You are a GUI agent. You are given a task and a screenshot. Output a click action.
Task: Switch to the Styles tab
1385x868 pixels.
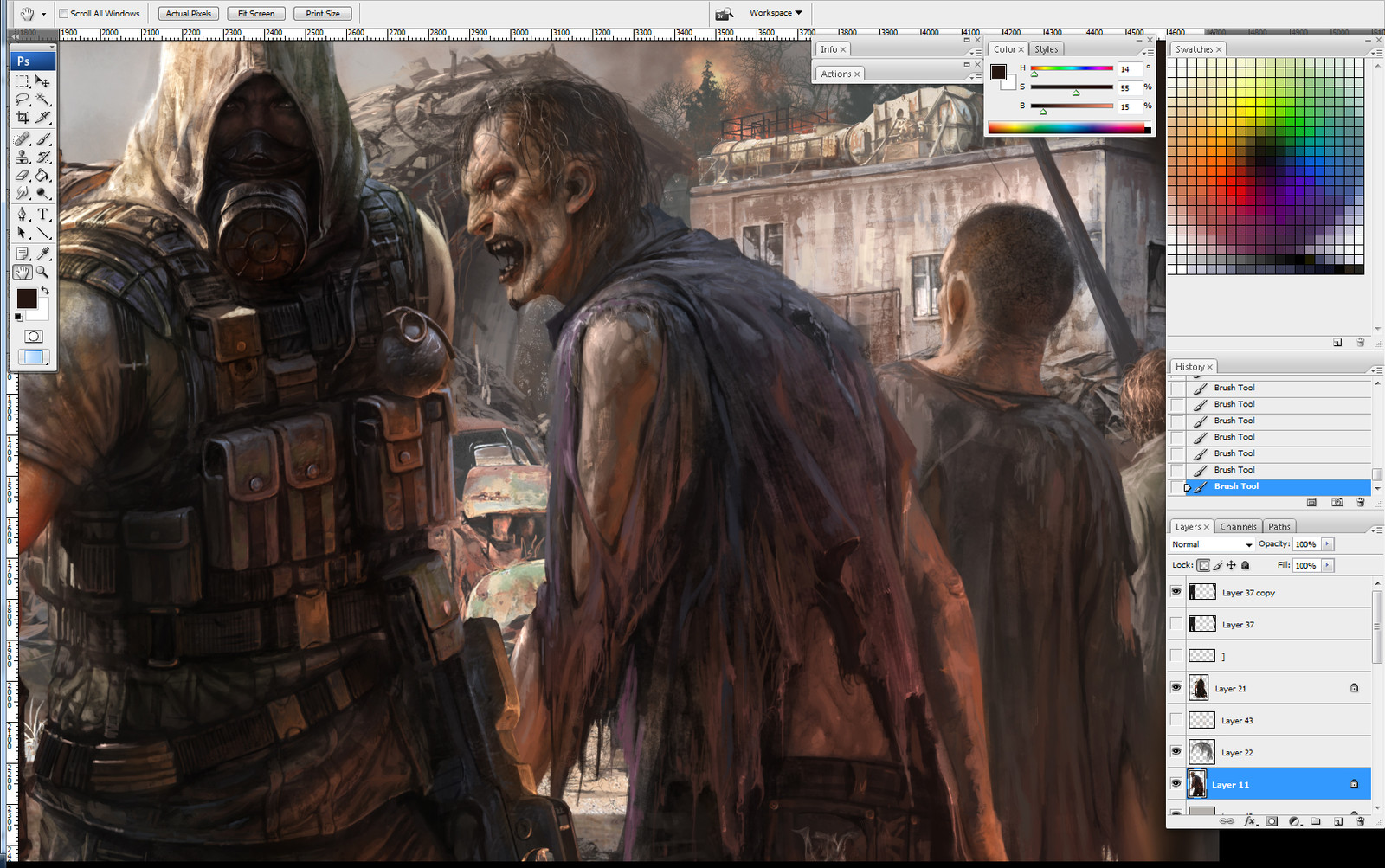1046,49
